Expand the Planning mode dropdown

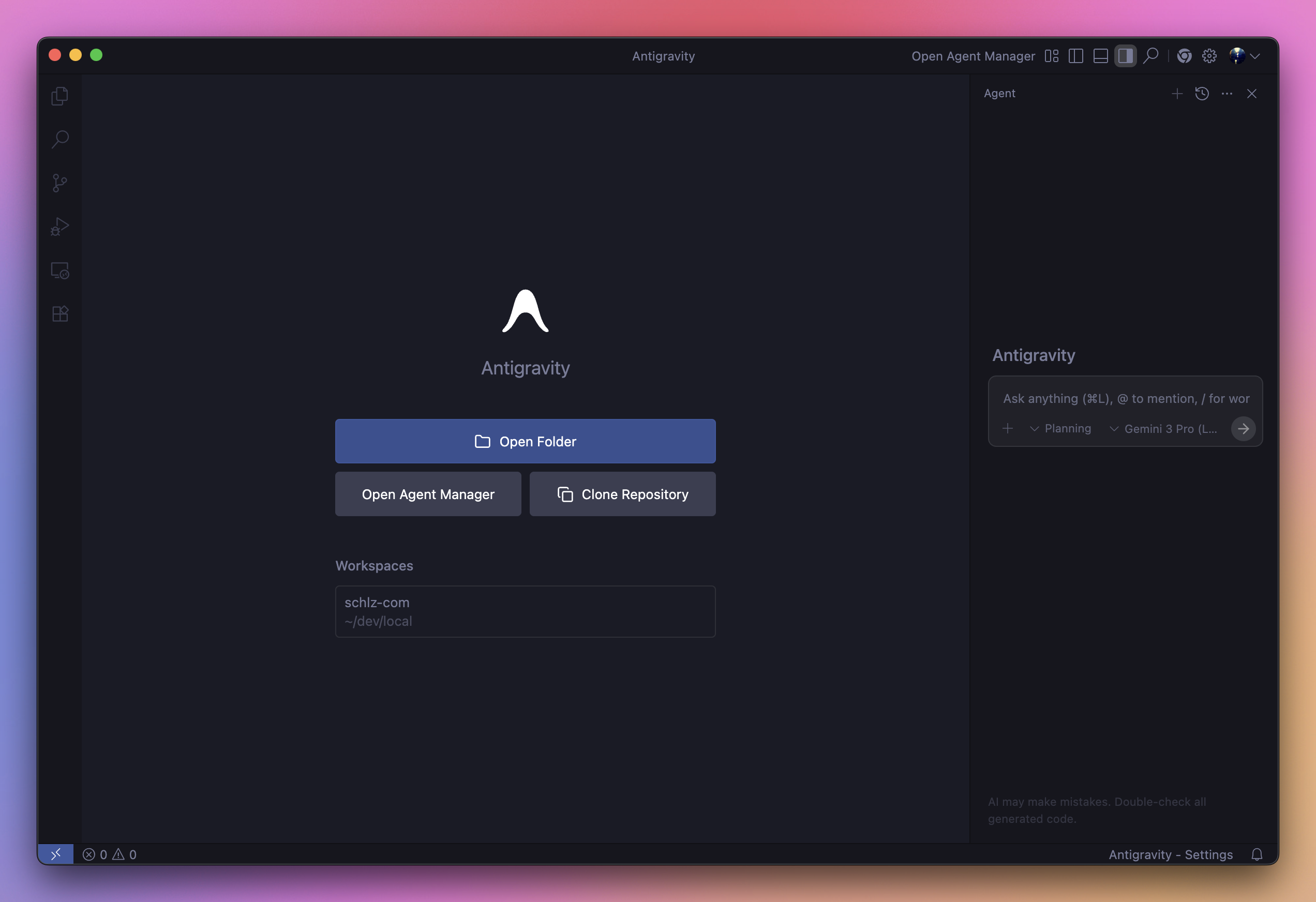coord(1060,429)
